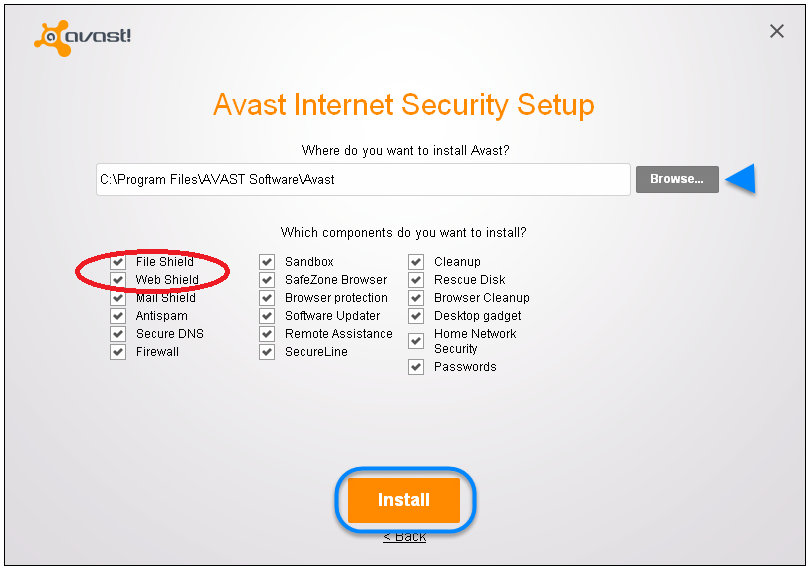The width and height of the screenshot is (810, 570).
Task: Uncheck Software Updater checkbox
Action: click(x=267, y=316)
